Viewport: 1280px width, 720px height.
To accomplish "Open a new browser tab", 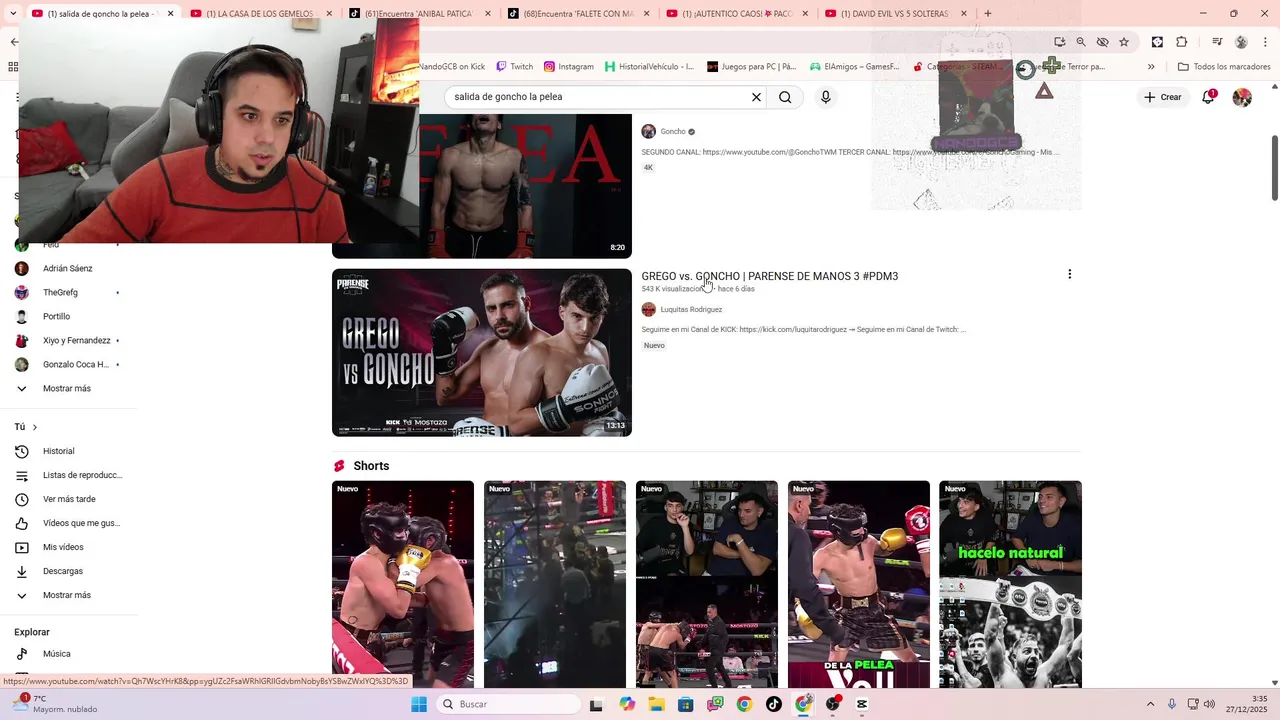I will coord(988,13).
